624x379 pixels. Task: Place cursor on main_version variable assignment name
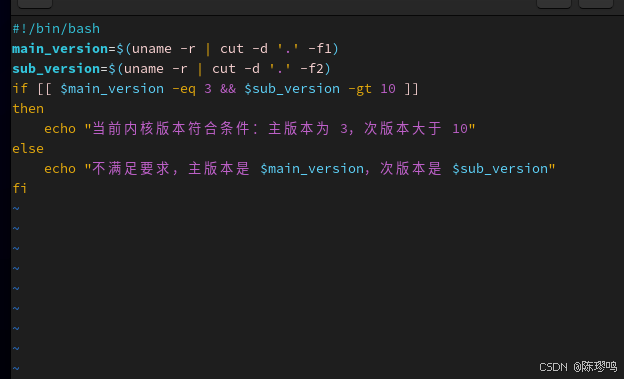coord(60,49)
